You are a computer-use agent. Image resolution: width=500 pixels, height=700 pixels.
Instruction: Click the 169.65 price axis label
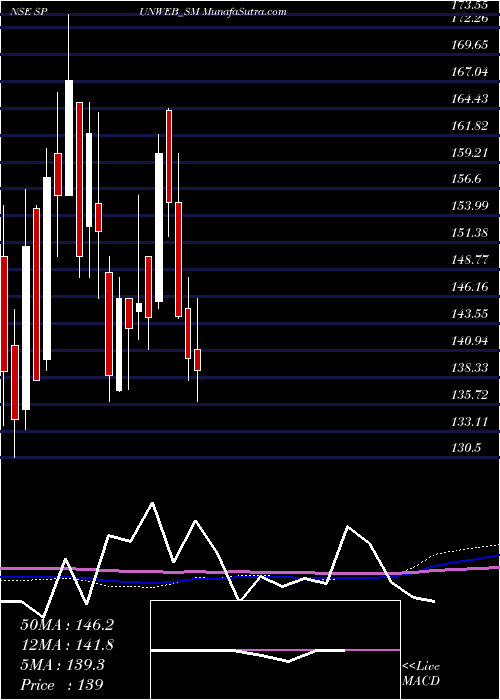[x=470, y=45]
